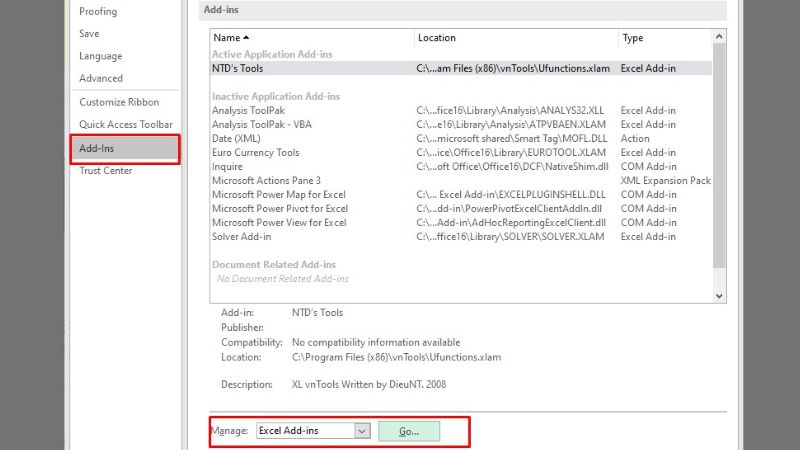Click the Description text XL vnTools

click(x=369, y=385)
